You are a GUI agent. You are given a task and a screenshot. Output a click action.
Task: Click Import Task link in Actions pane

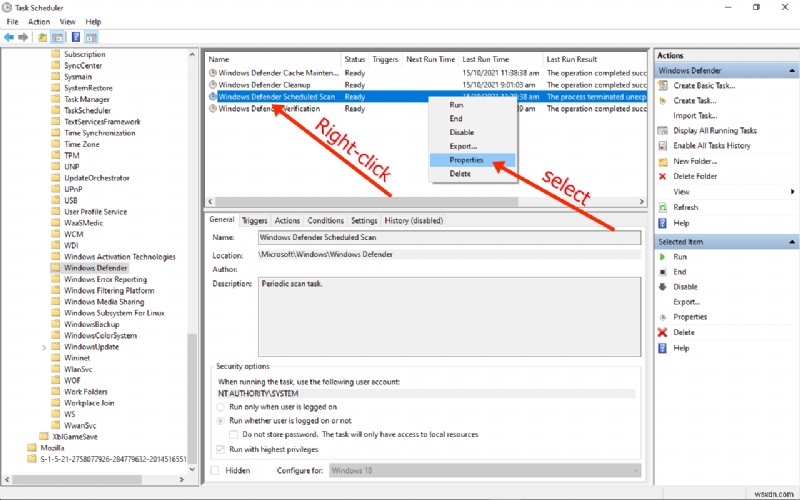click(695, 116)
